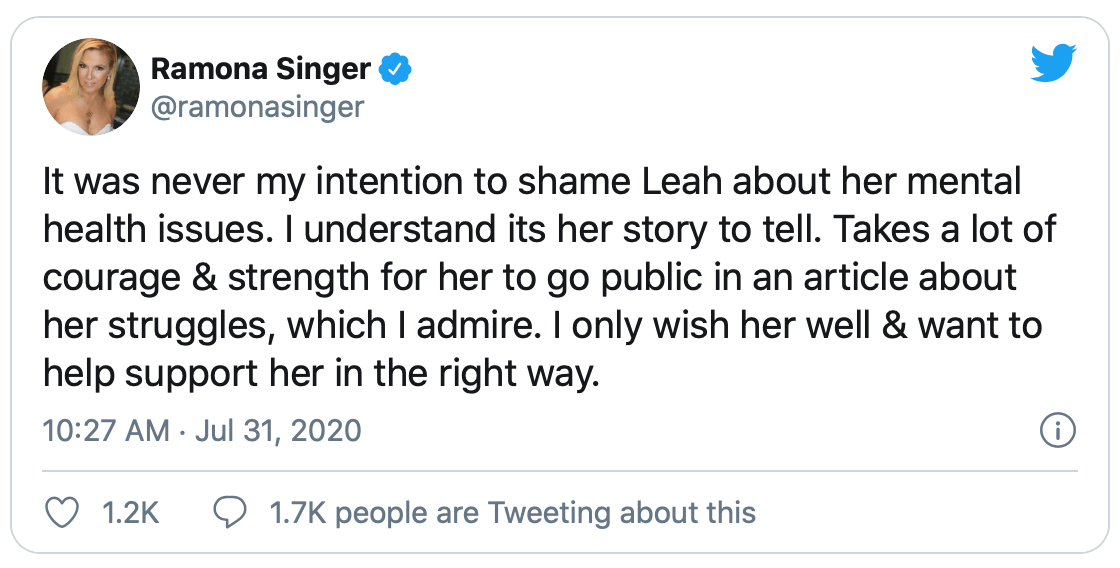Click the "10:27 AM" timestamp

(x=106, y=431)
